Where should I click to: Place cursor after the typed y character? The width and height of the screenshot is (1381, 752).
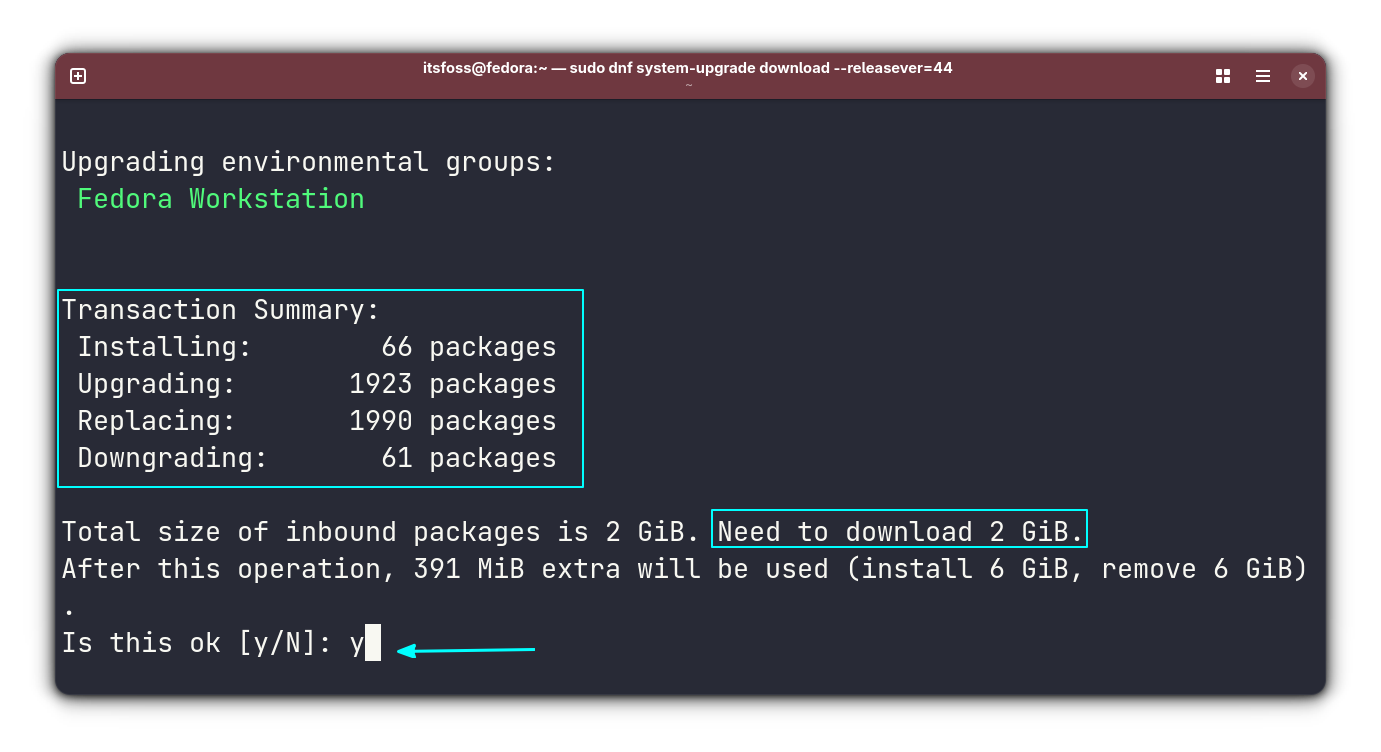pyautogui.click(x=372, y=643)
